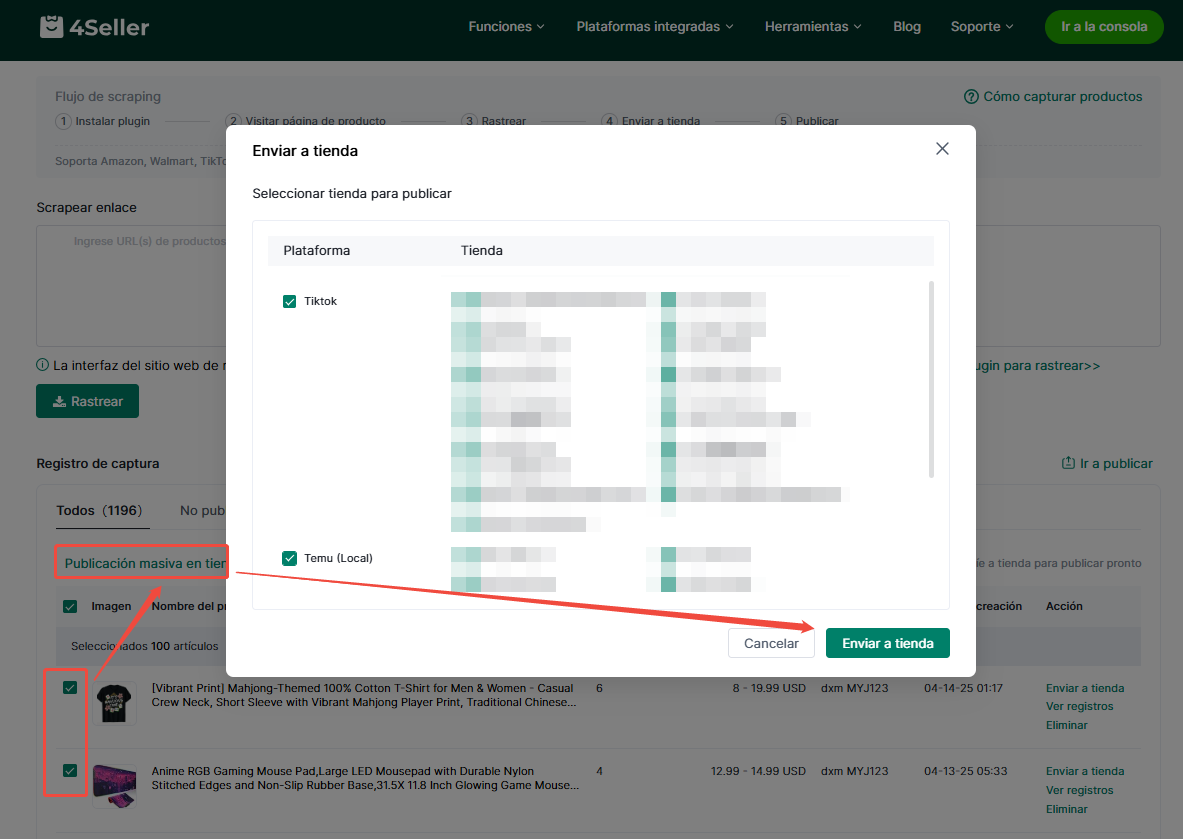Open the Plataformas integradas dropdown
The width and height of the screenshot is (1183, 839).
coord(654,27)
